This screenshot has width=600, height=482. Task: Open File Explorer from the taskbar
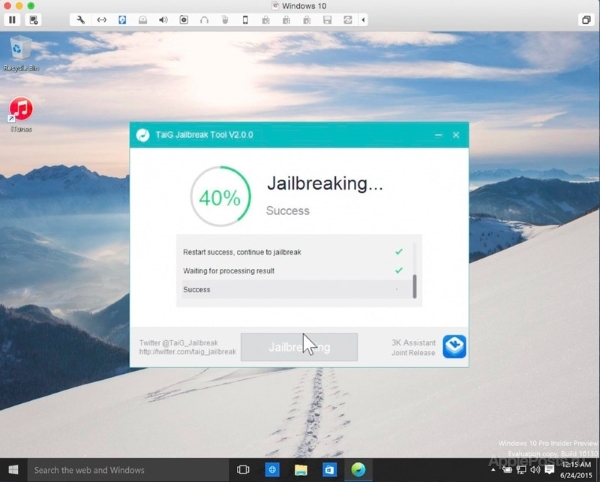[301, 470]
